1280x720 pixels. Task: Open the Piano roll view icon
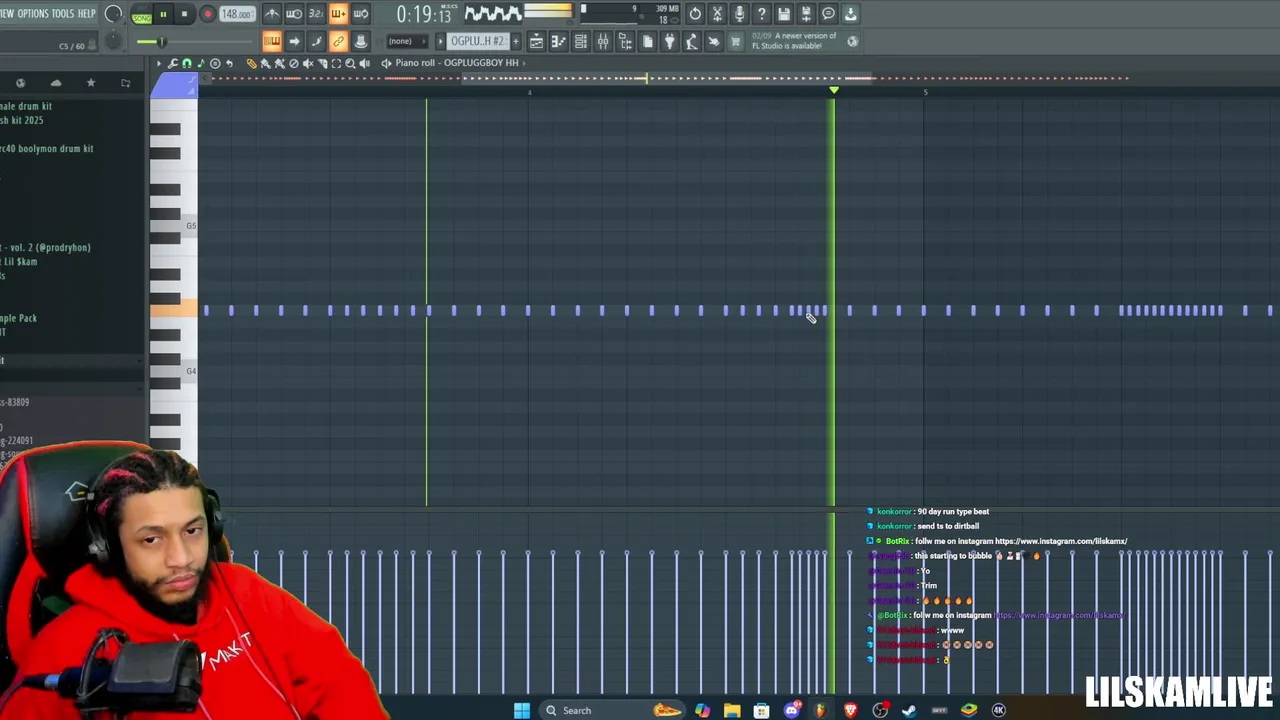[559, 41]
